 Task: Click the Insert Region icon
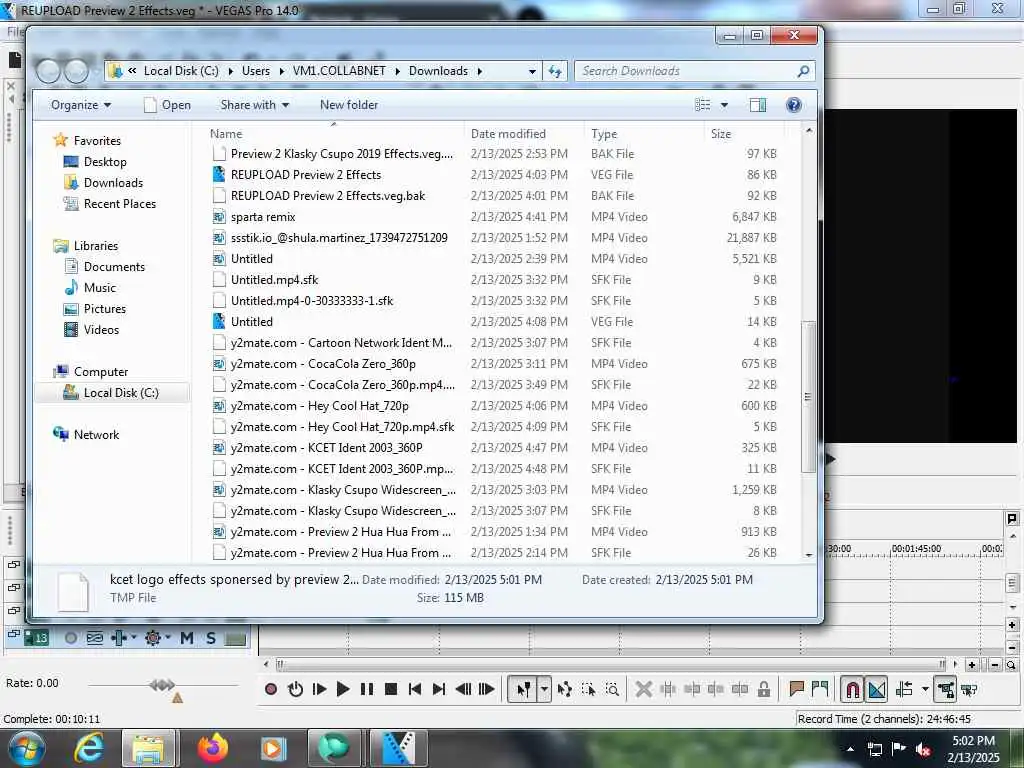820,688
